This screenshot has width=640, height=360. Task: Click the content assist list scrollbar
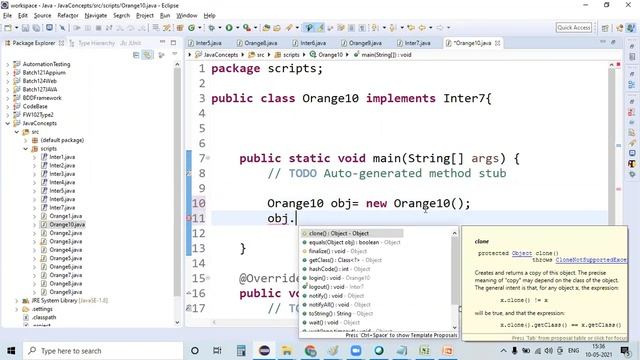tap(454, 271)
